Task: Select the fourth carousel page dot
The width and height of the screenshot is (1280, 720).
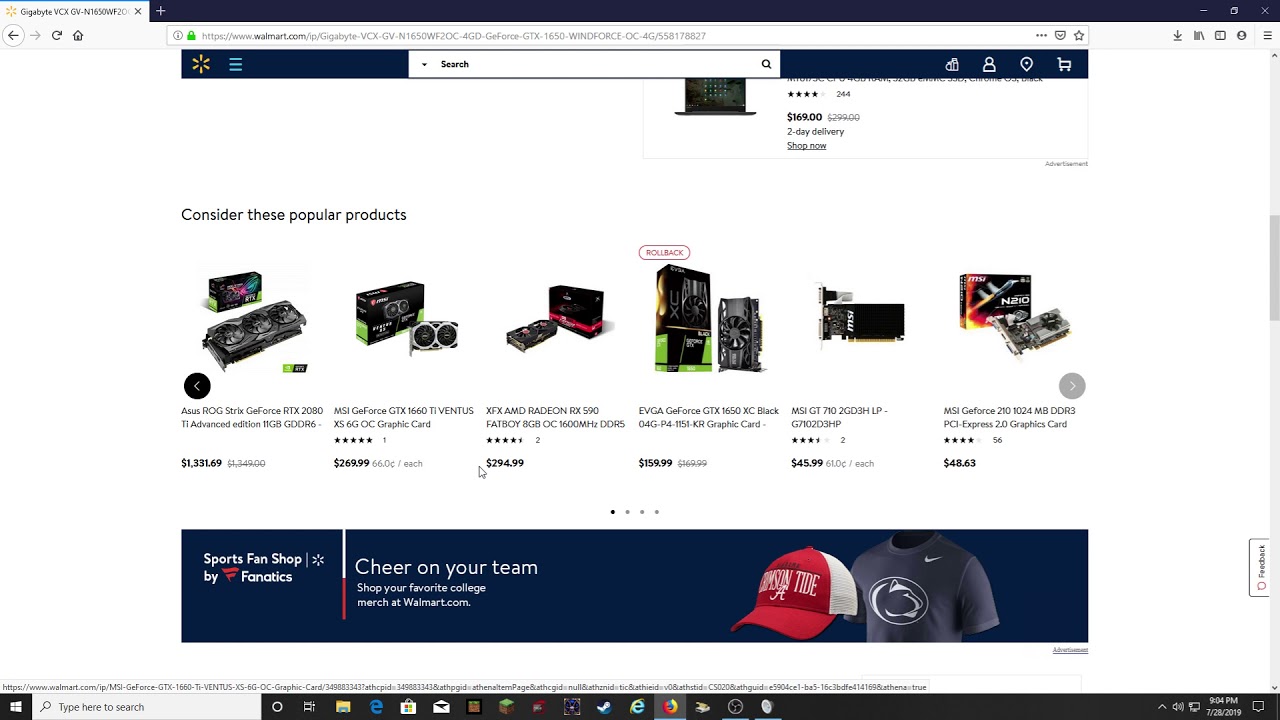Action: coord(657,512)
